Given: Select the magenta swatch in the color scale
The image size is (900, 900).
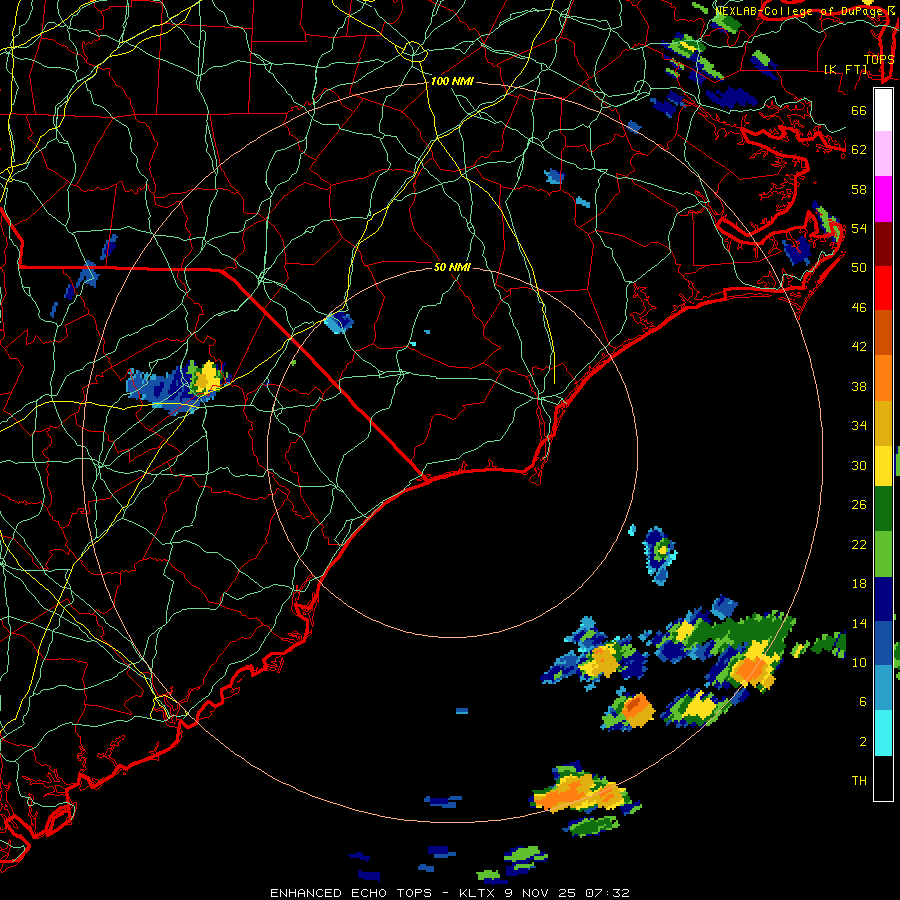Looking at the screenshot, I should click(883, 199).
